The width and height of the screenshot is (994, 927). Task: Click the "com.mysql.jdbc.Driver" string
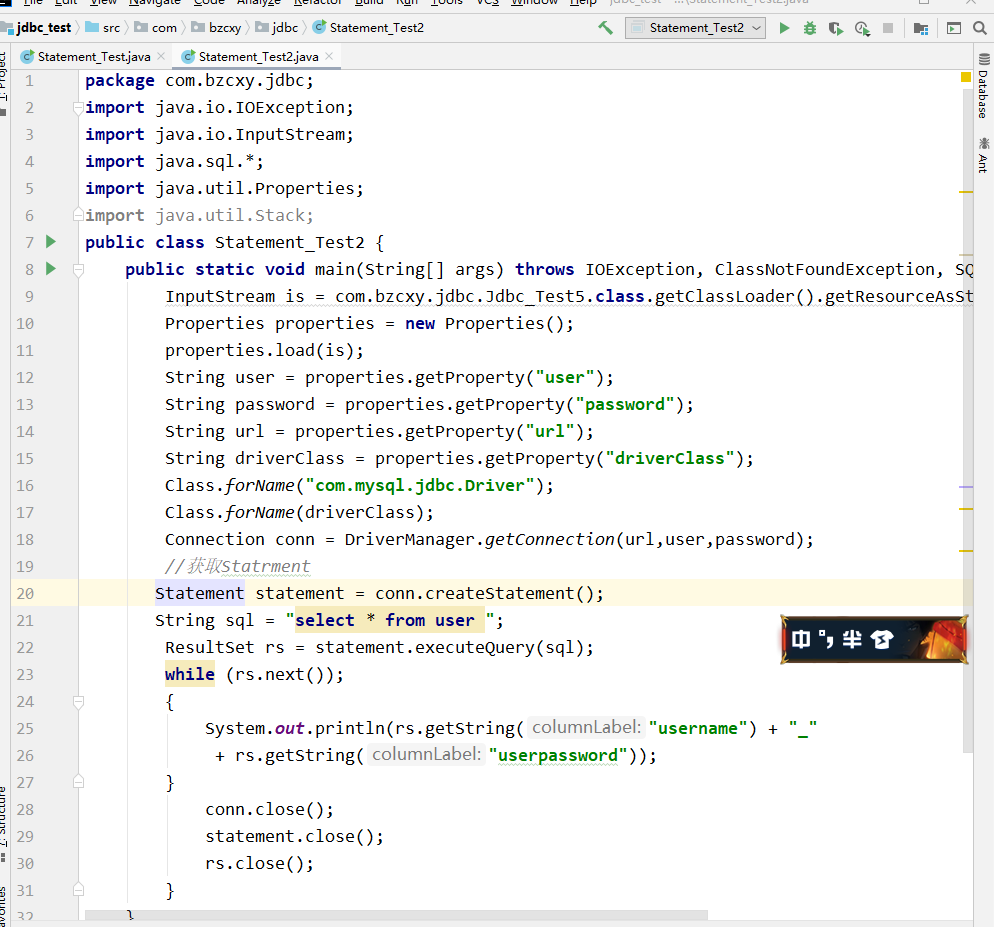420,486
